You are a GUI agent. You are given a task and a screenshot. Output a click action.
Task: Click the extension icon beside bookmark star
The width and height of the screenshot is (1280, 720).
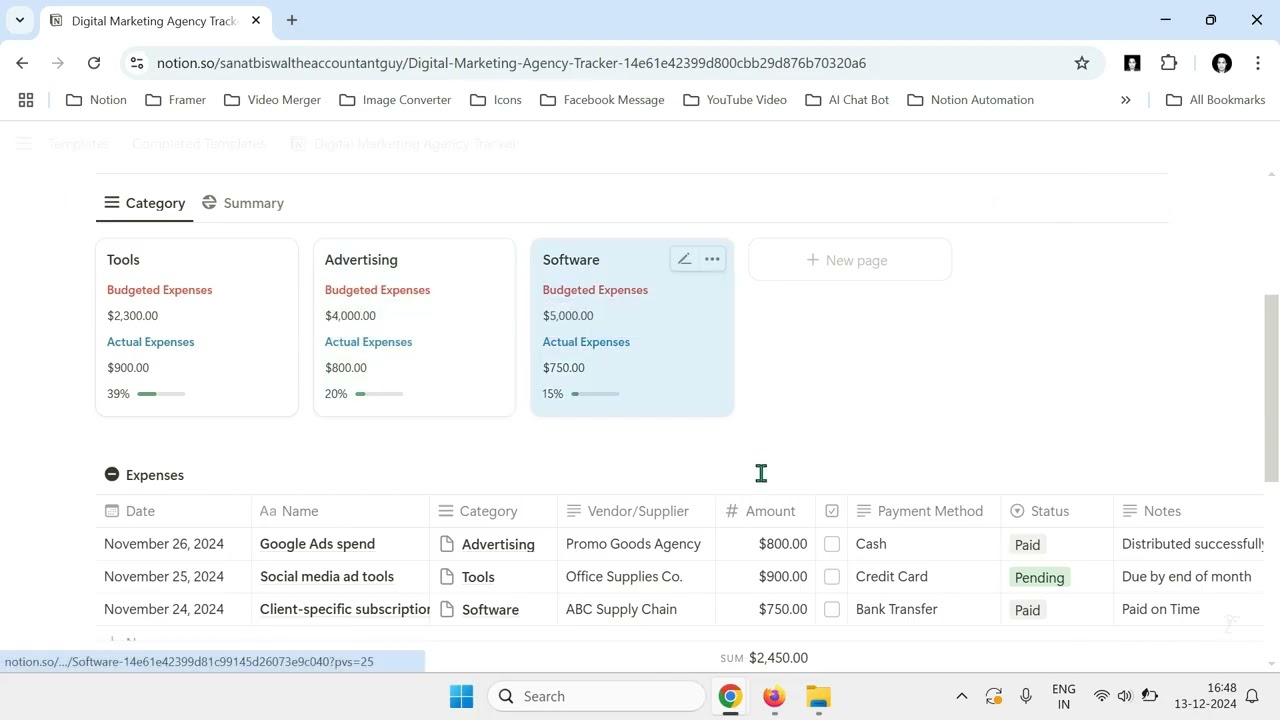[x=1132, y=63]
